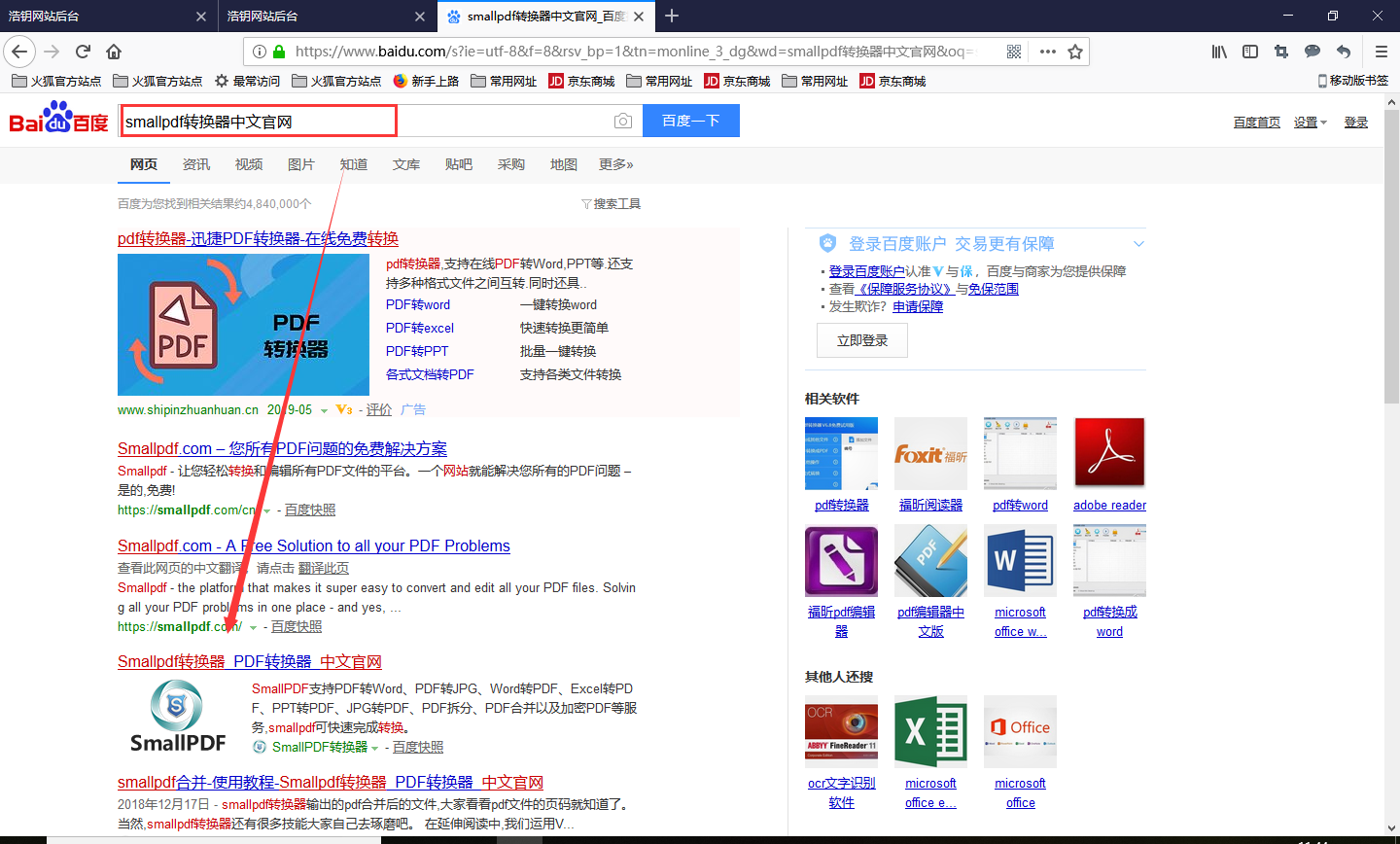Open the pdf转word related software link

tap(1020, 506)
